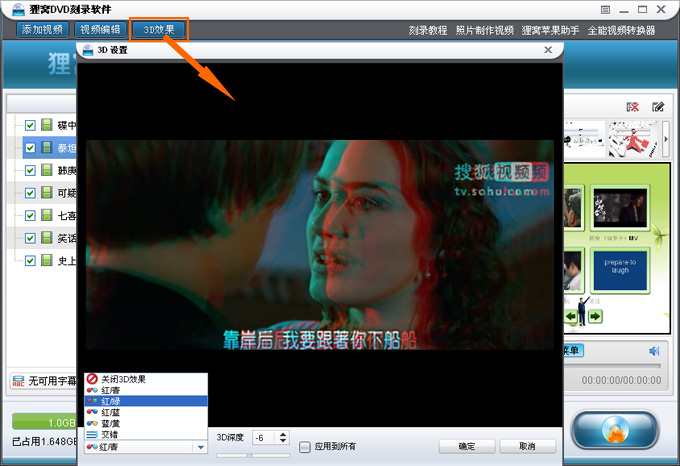
Task: Click the subtitle ABC icon
Action: (x=18, y=381)
